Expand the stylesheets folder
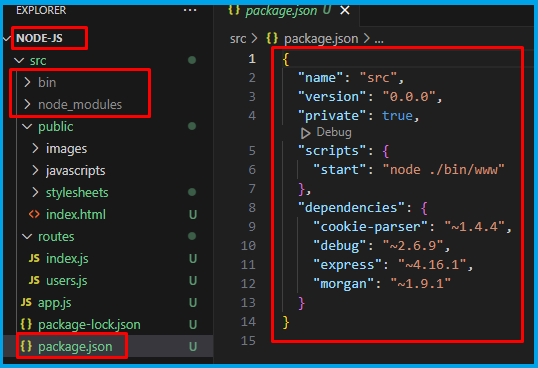The width and height of the screenshot is (538, 368). (x=35, y=192)
